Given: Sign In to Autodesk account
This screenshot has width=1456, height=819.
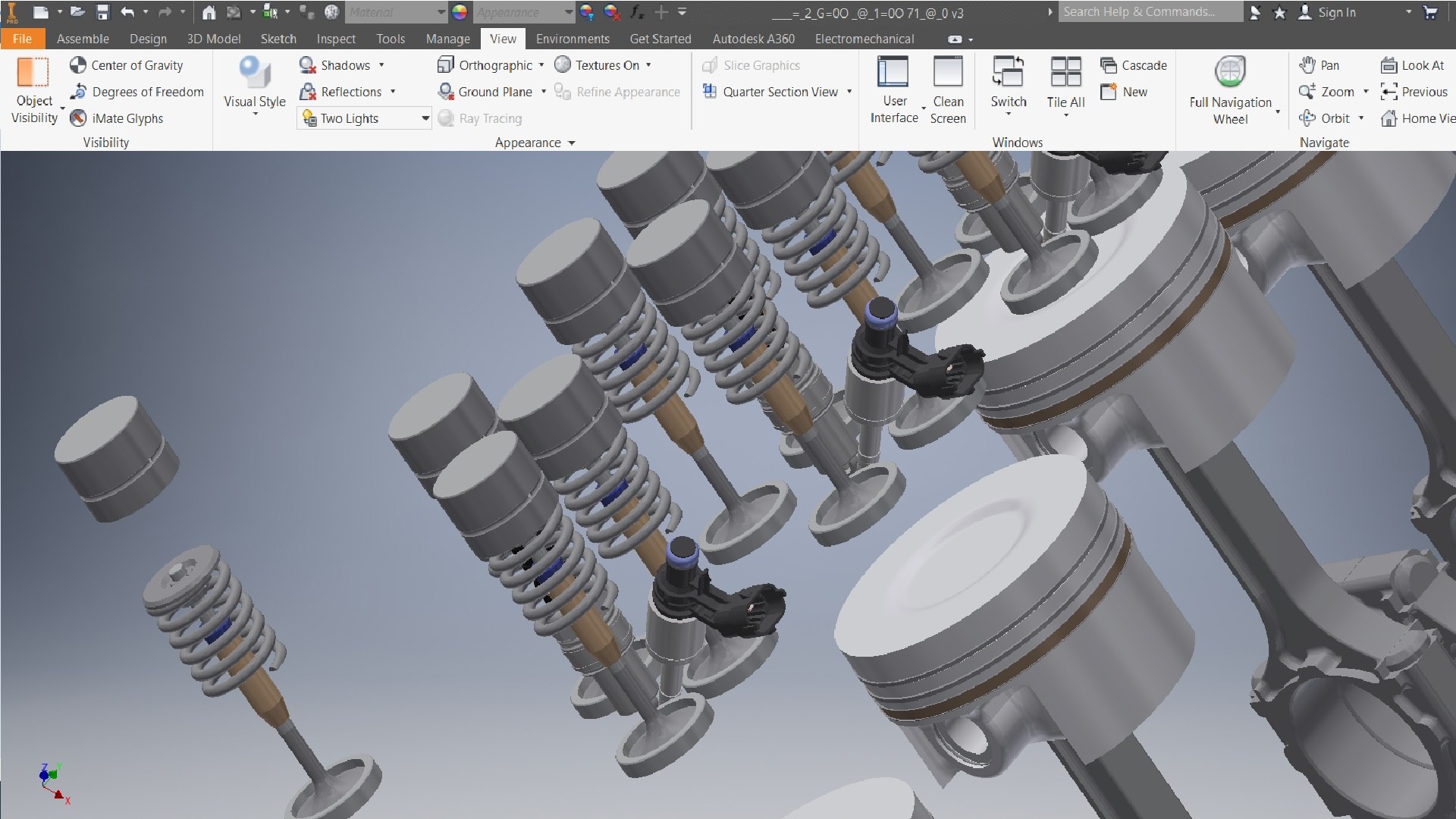Looking at the screenshot, I should [x=1327, y=12].
